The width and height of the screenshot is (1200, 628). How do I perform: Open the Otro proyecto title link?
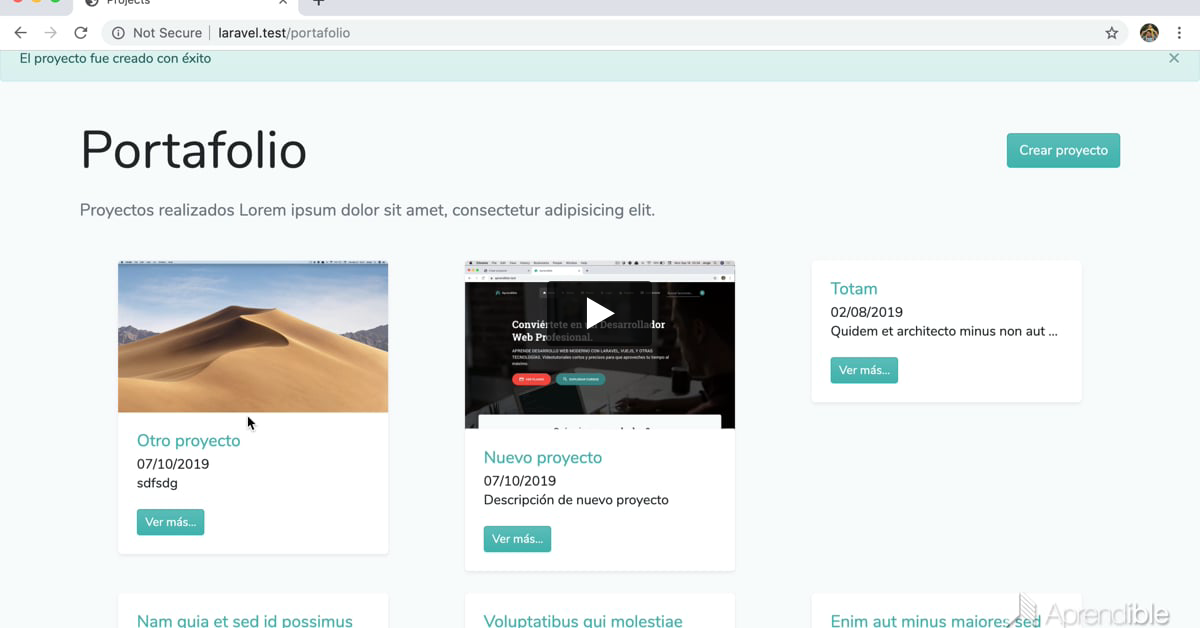pos(188,440)
